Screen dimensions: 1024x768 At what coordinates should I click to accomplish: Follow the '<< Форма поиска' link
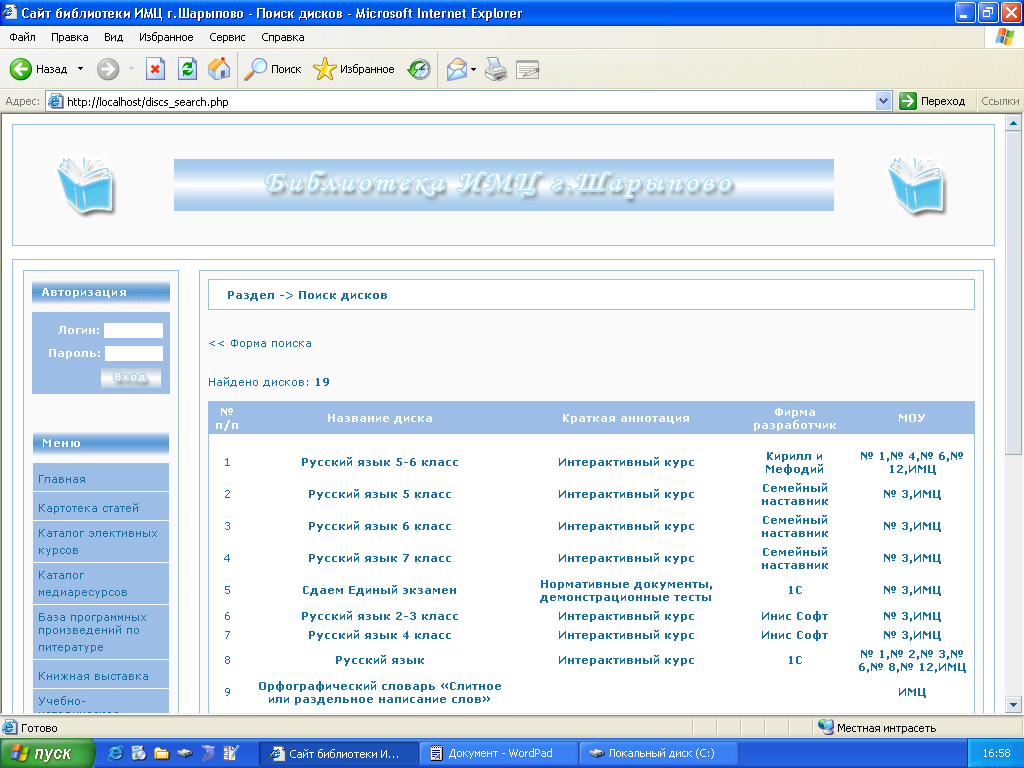[260, 343]
